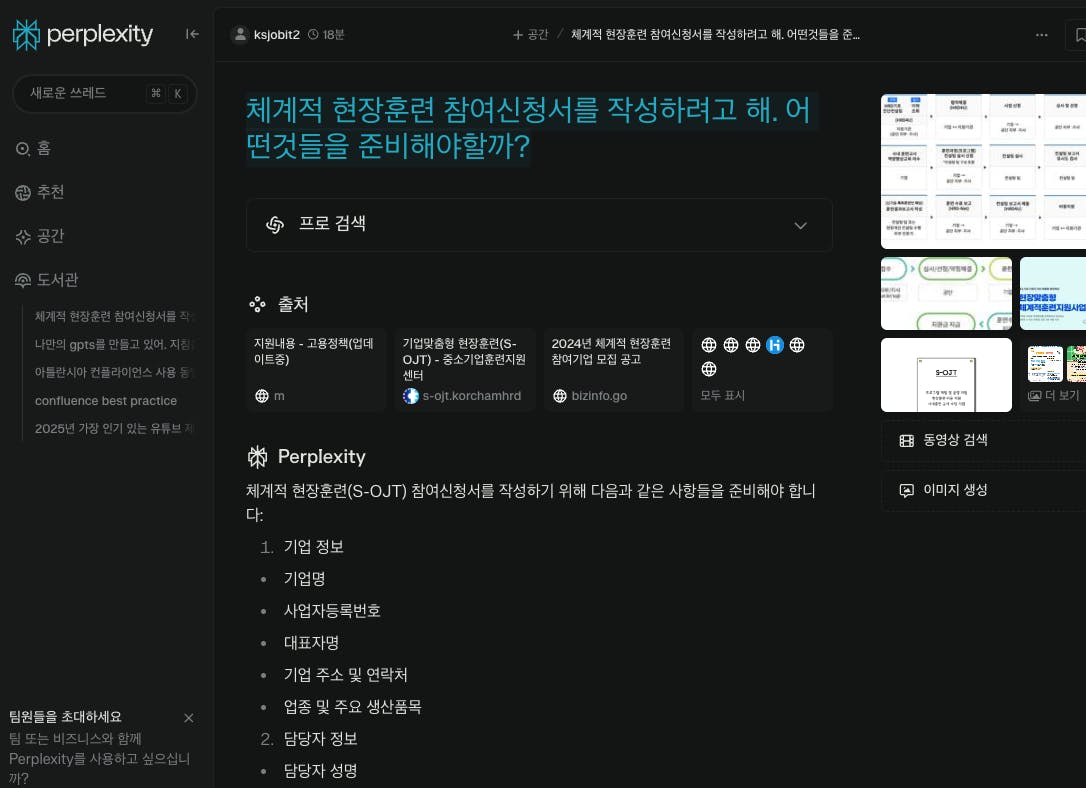Image resolution: width=1086 pixels, height=788 pixels.
Task: Open the large flowchart image thumbnail
Action: click(x=983, y=171)
